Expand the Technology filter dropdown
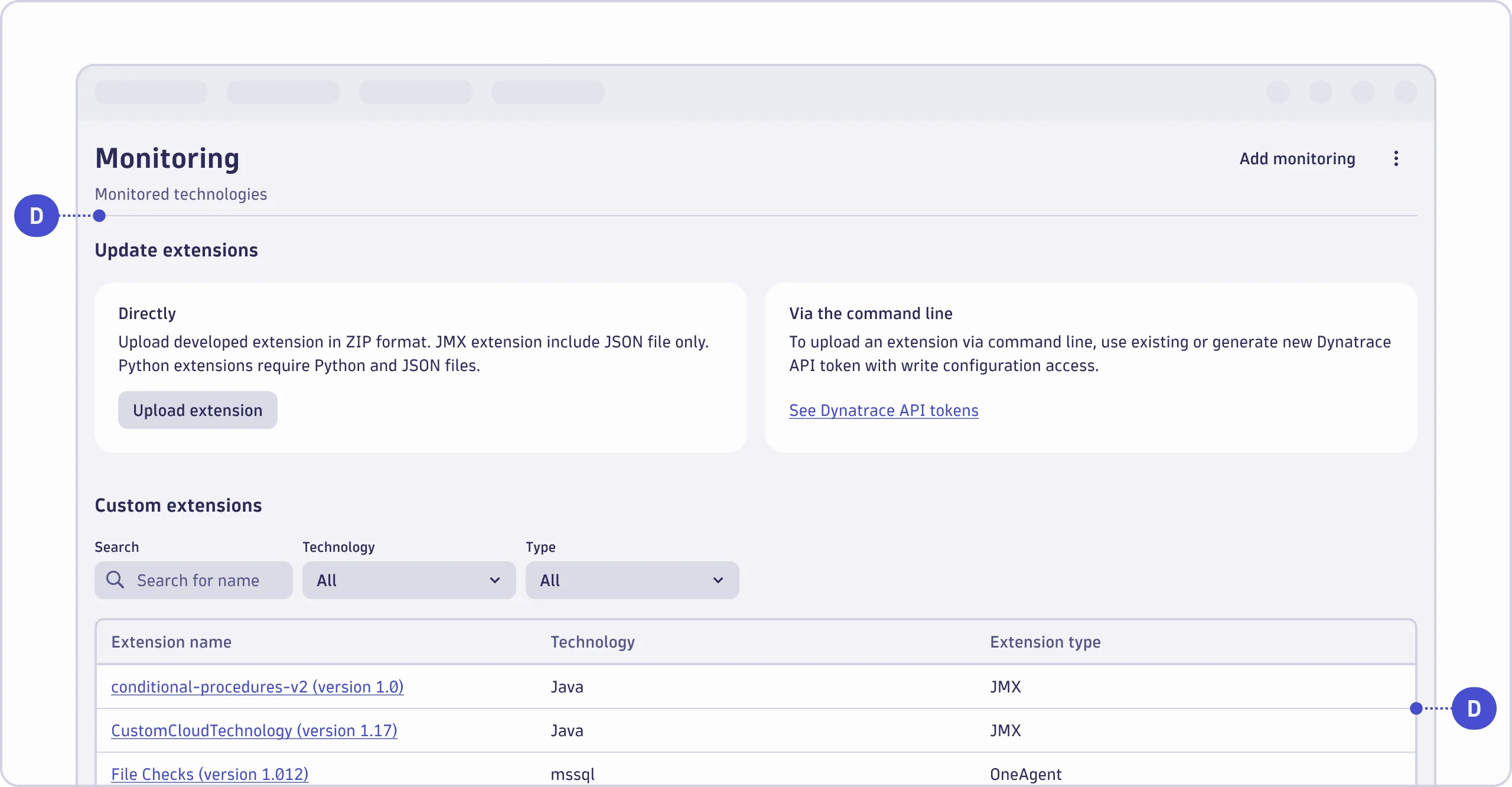The width and height of the screenshot is (1512, 787). point(409,580)
